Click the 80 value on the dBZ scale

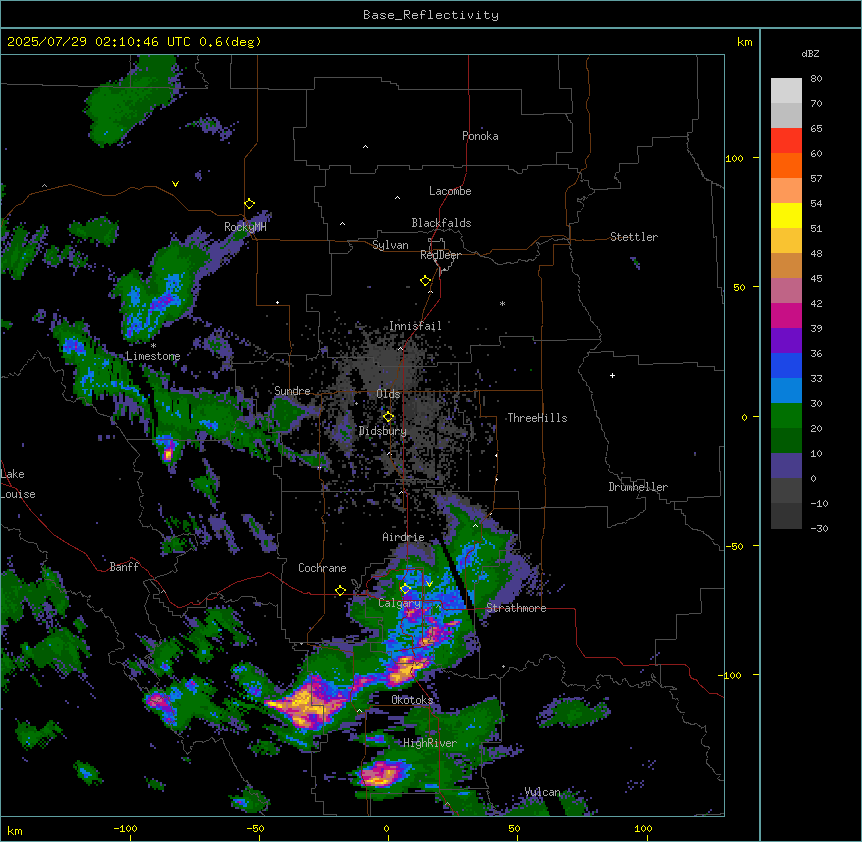click(x=816, y=79)
